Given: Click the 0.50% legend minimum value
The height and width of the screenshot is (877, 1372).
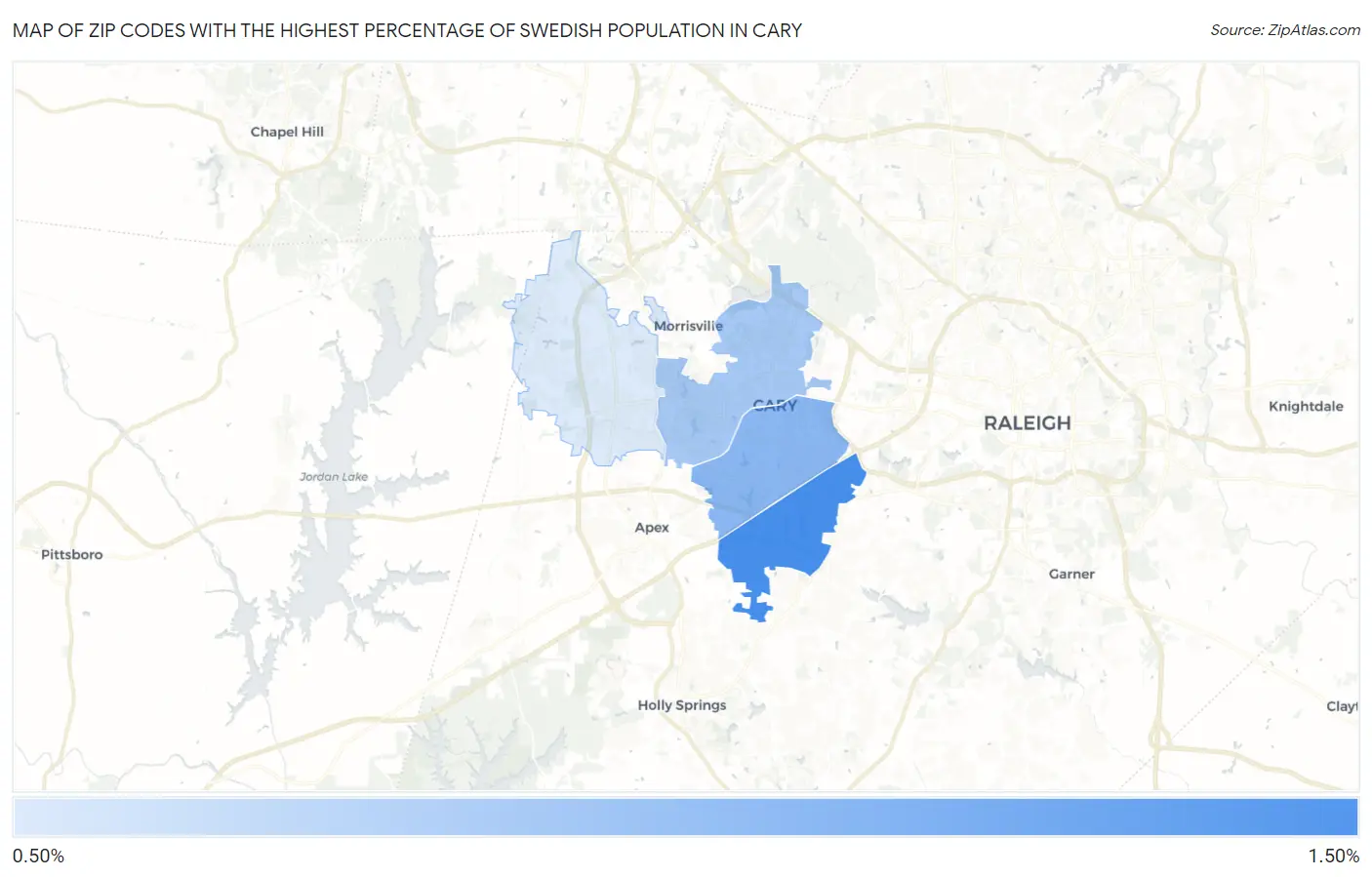Looking at the screenshot, I should [x=38, y=857].
